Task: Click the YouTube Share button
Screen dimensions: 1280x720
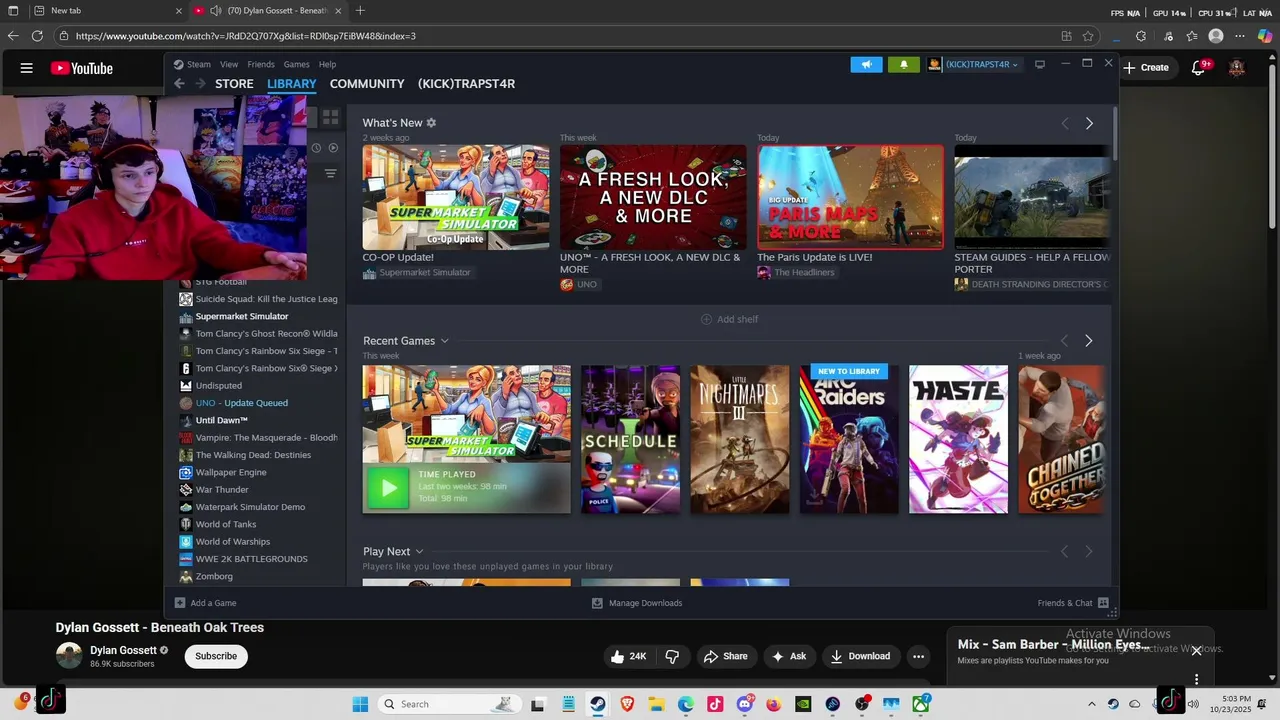Action: click(725, 656)
